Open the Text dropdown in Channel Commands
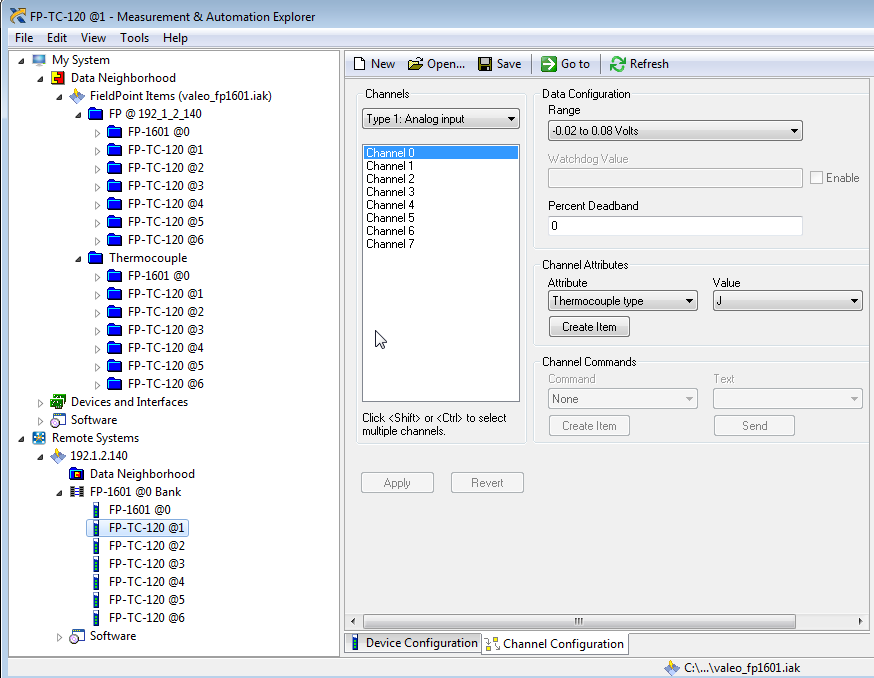The height and width of the screenshot is (678, 874). pos(788,399)
